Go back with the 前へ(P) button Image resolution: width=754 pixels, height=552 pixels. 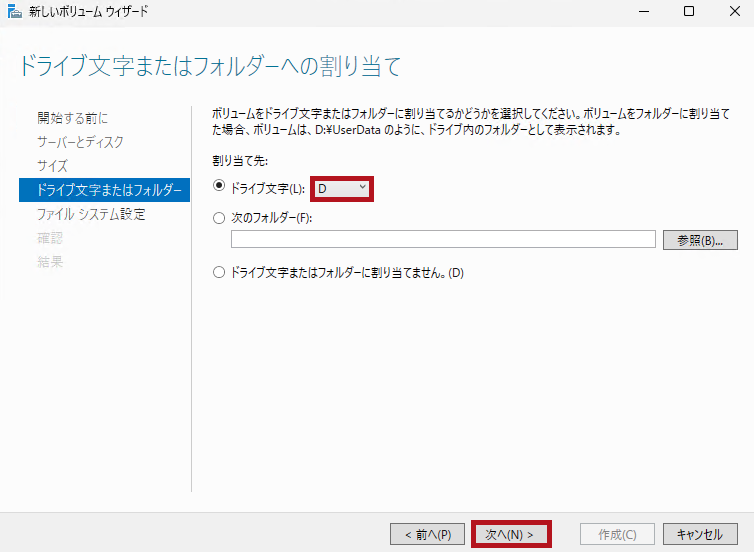(427, 534)
